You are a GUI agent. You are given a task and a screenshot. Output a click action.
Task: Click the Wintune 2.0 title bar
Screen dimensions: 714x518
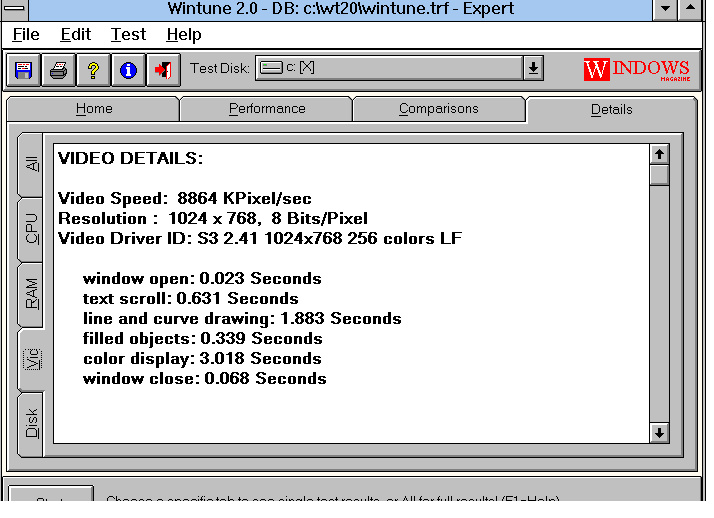pos(341,9)
